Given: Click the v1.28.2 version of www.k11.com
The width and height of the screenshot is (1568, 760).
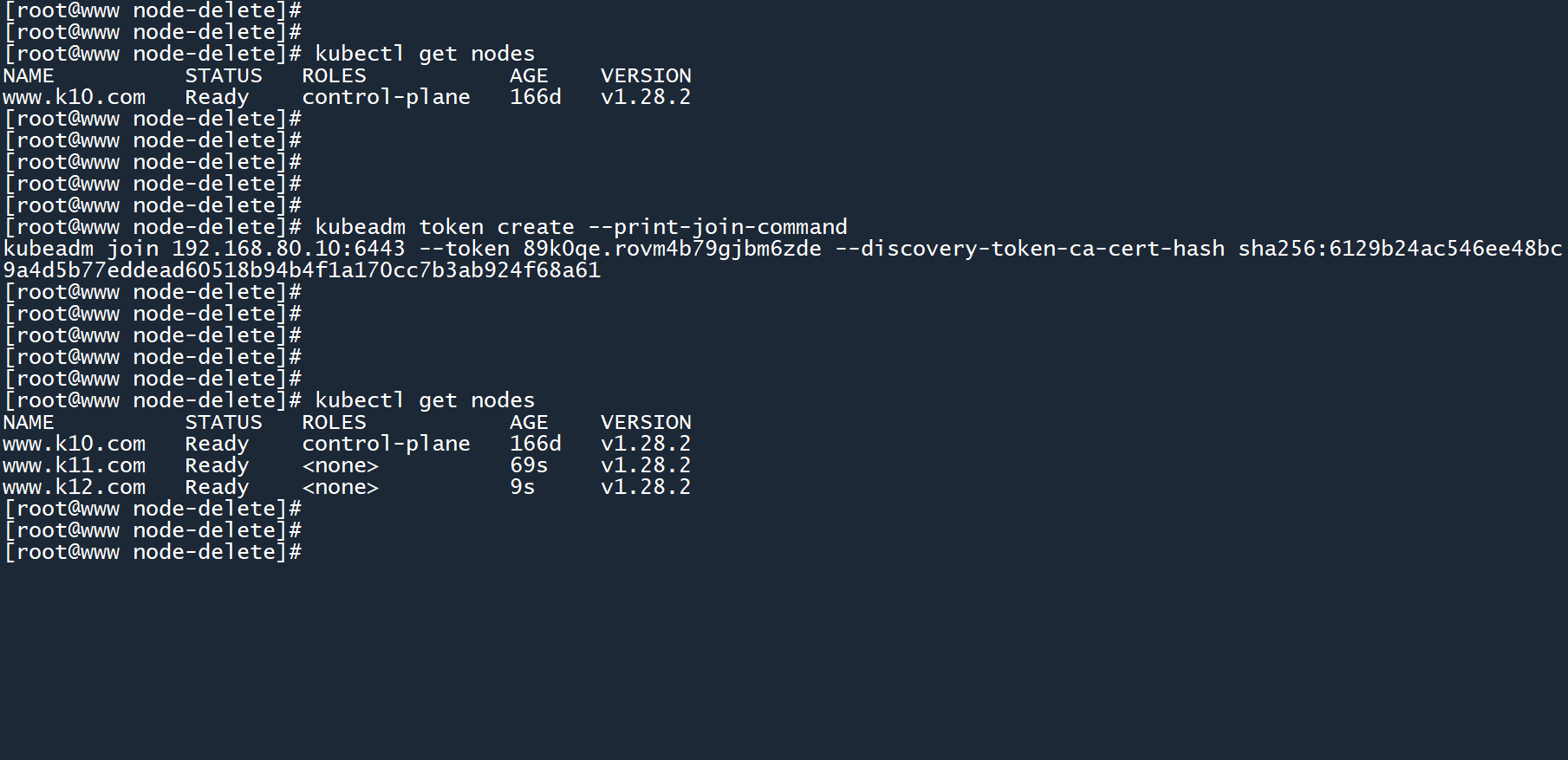Looking at the screenshot, I should [646, 465].
